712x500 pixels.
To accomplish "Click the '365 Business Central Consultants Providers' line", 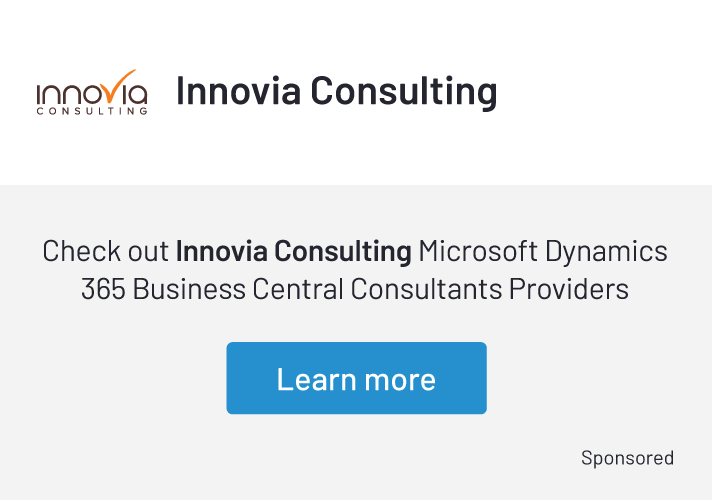I will tap(355, 289).
